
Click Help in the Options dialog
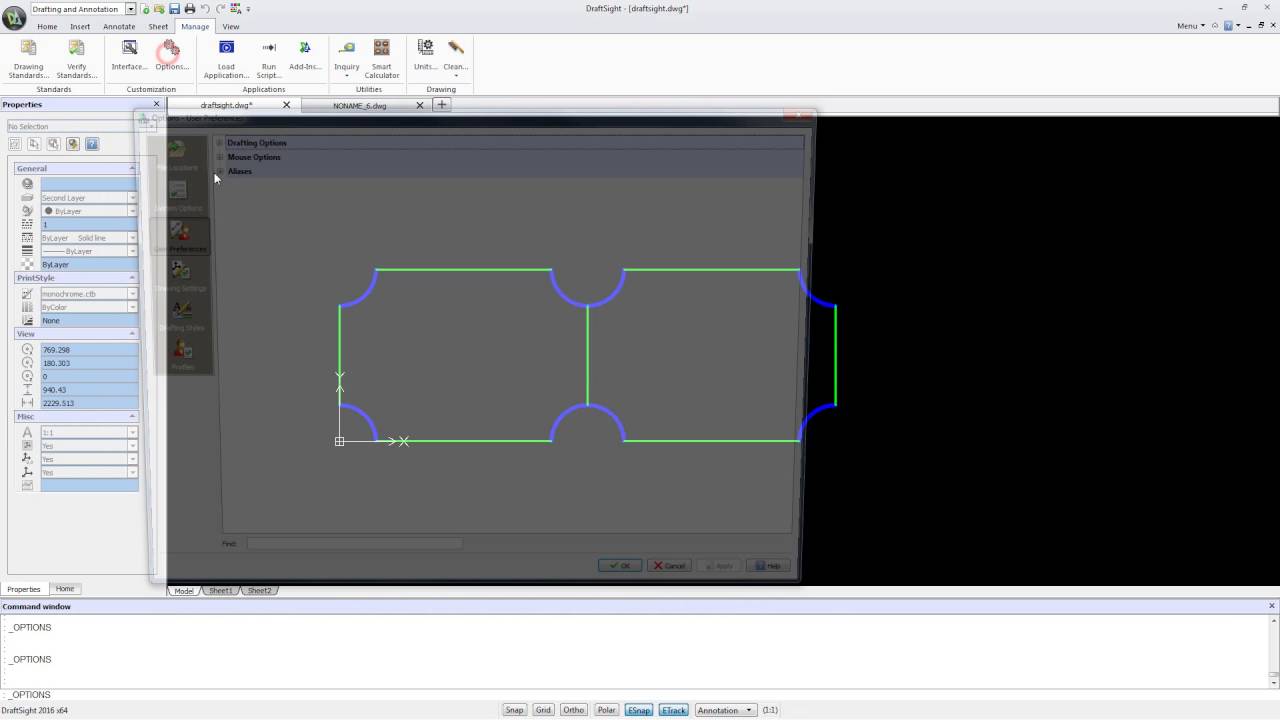tap(768, 566)
